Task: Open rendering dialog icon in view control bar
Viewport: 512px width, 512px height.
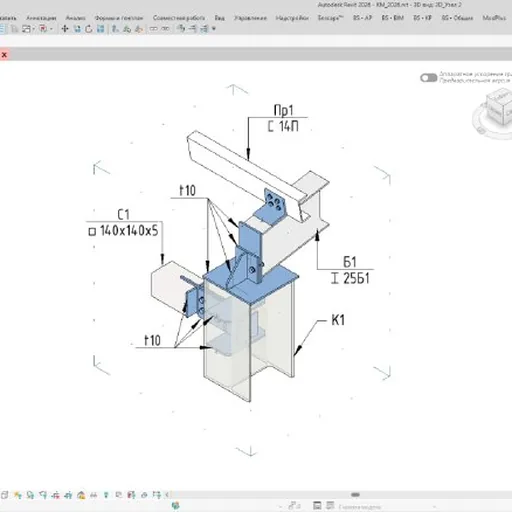Action: click(43, 495)
